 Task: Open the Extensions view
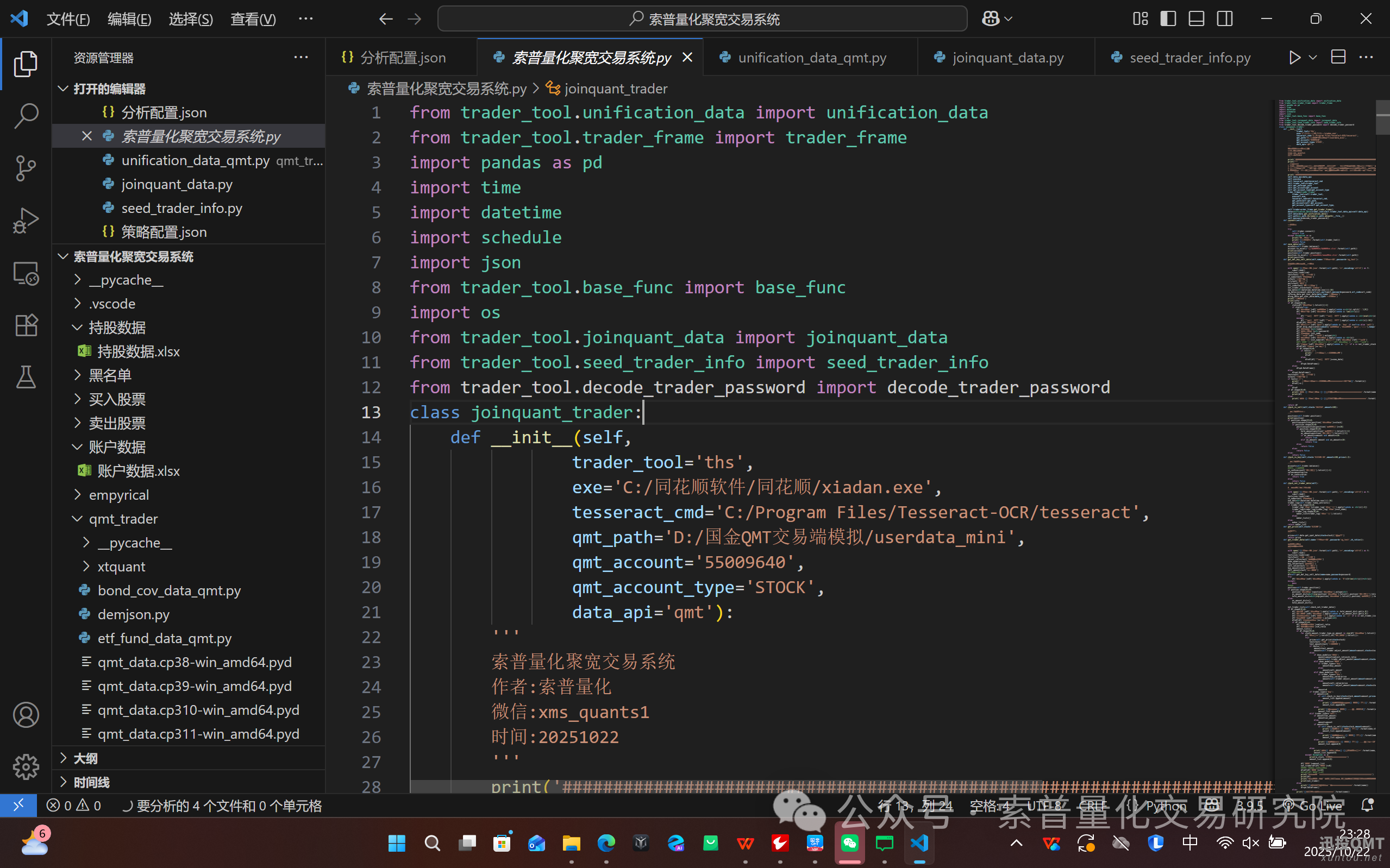tap(26, 325)
